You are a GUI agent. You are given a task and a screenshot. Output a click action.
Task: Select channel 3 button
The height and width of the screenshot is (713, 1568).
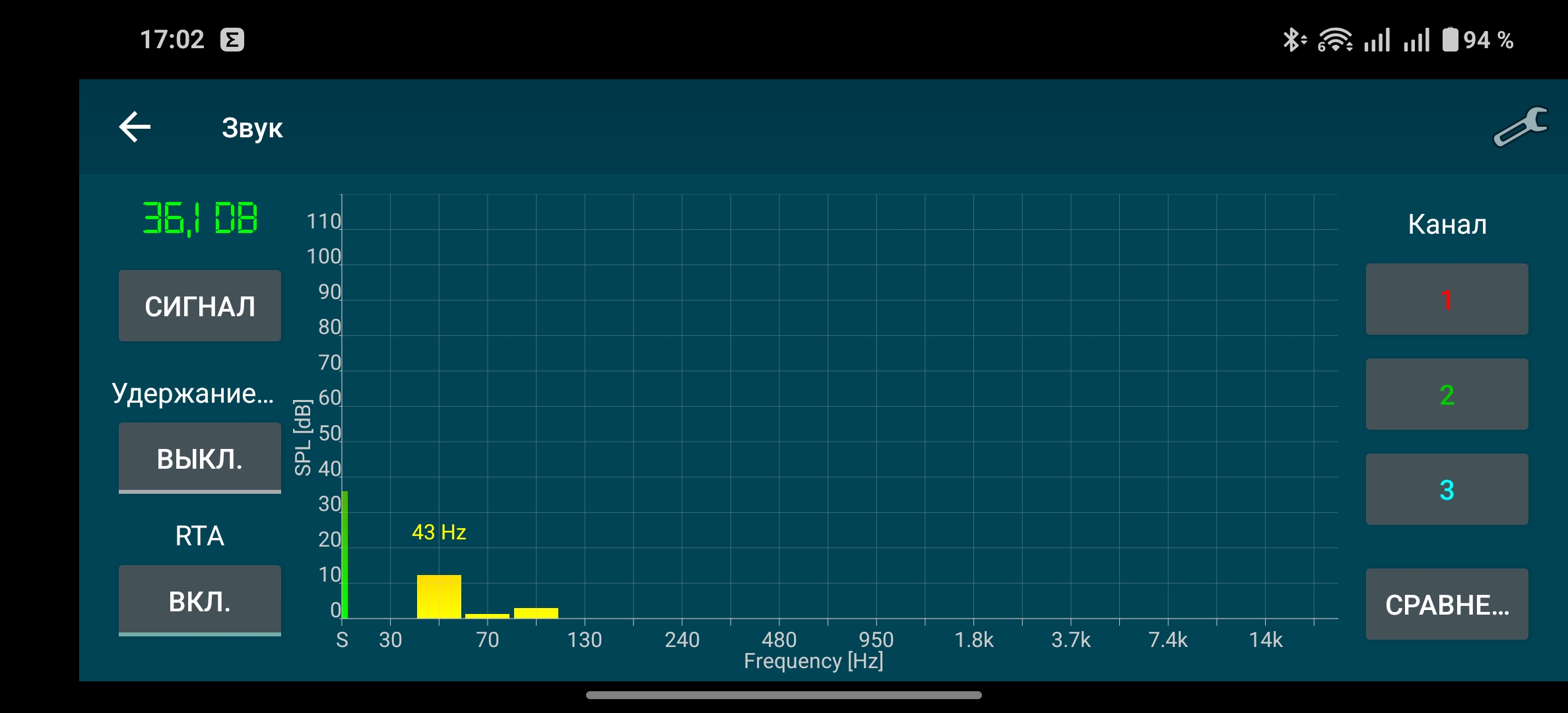1447,490
